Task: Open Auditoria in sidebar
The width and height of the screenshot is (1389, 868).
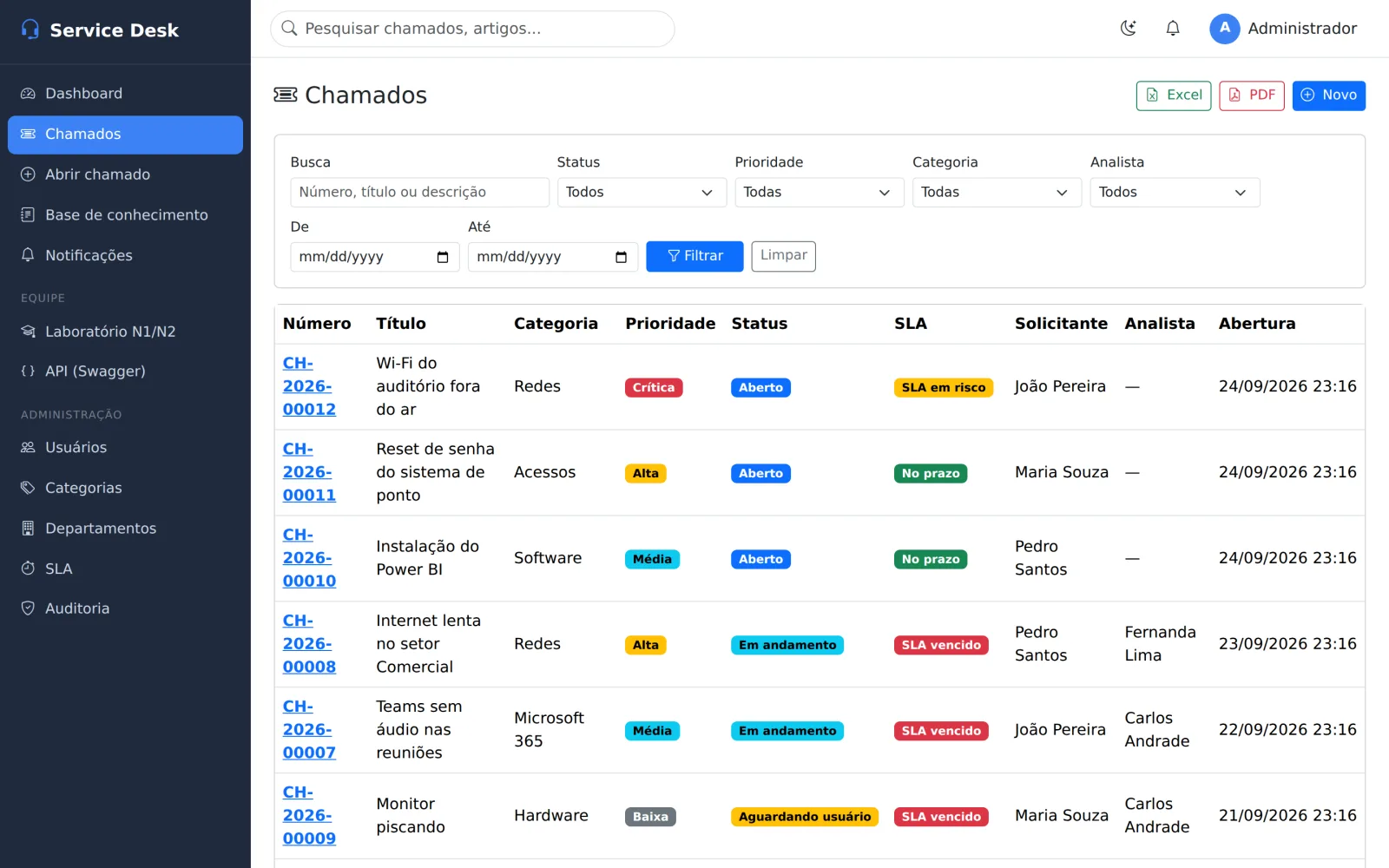Action: 125,608
